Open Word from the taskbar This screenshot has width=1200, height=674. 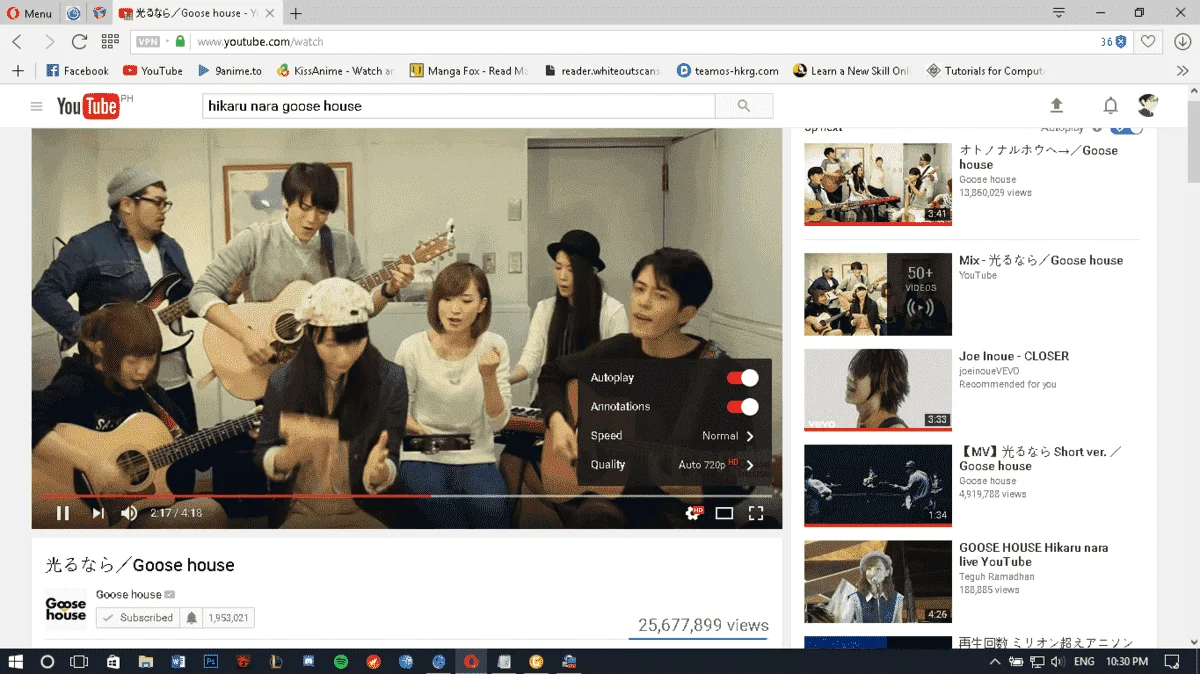178,662
